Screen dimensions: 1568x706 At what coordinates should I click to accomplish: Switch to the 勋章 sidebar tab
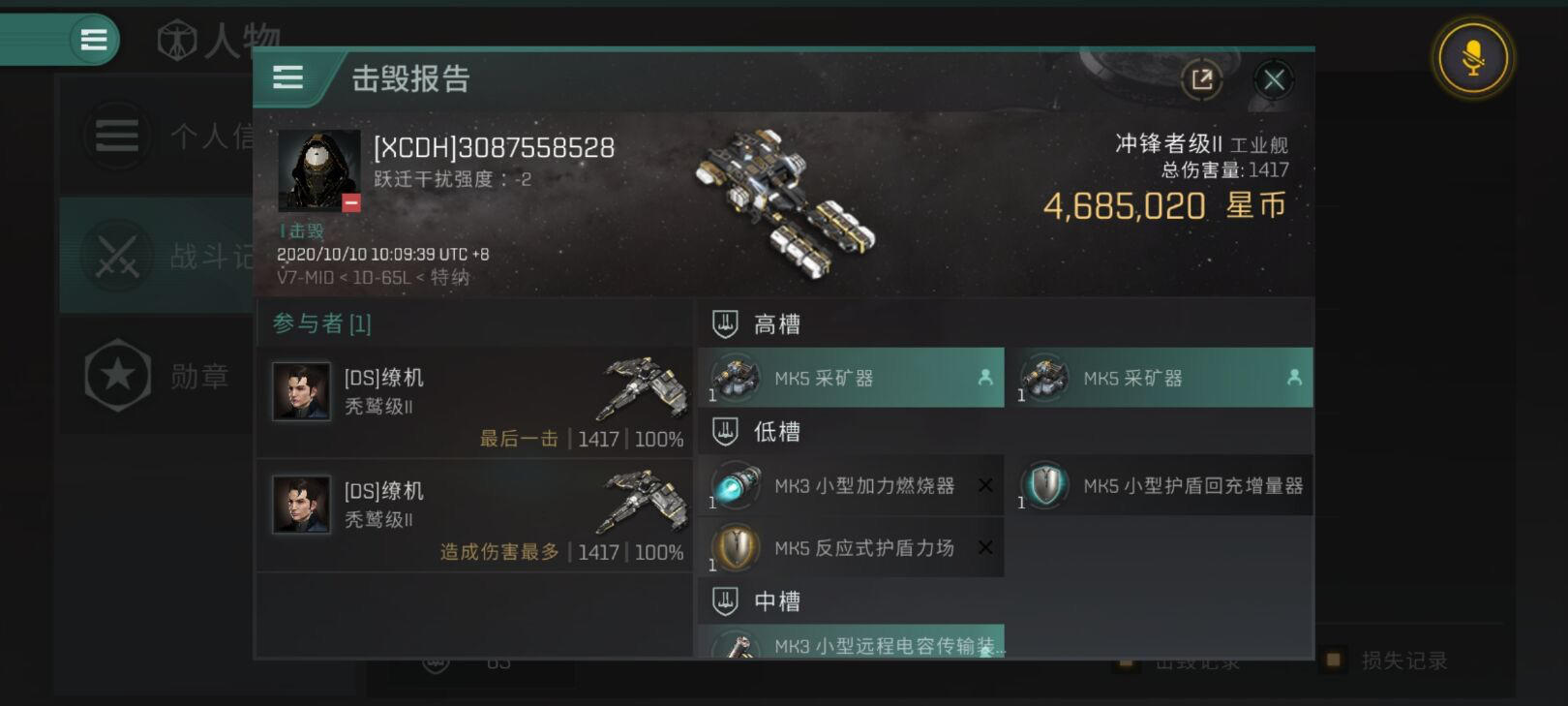[157, 376]
